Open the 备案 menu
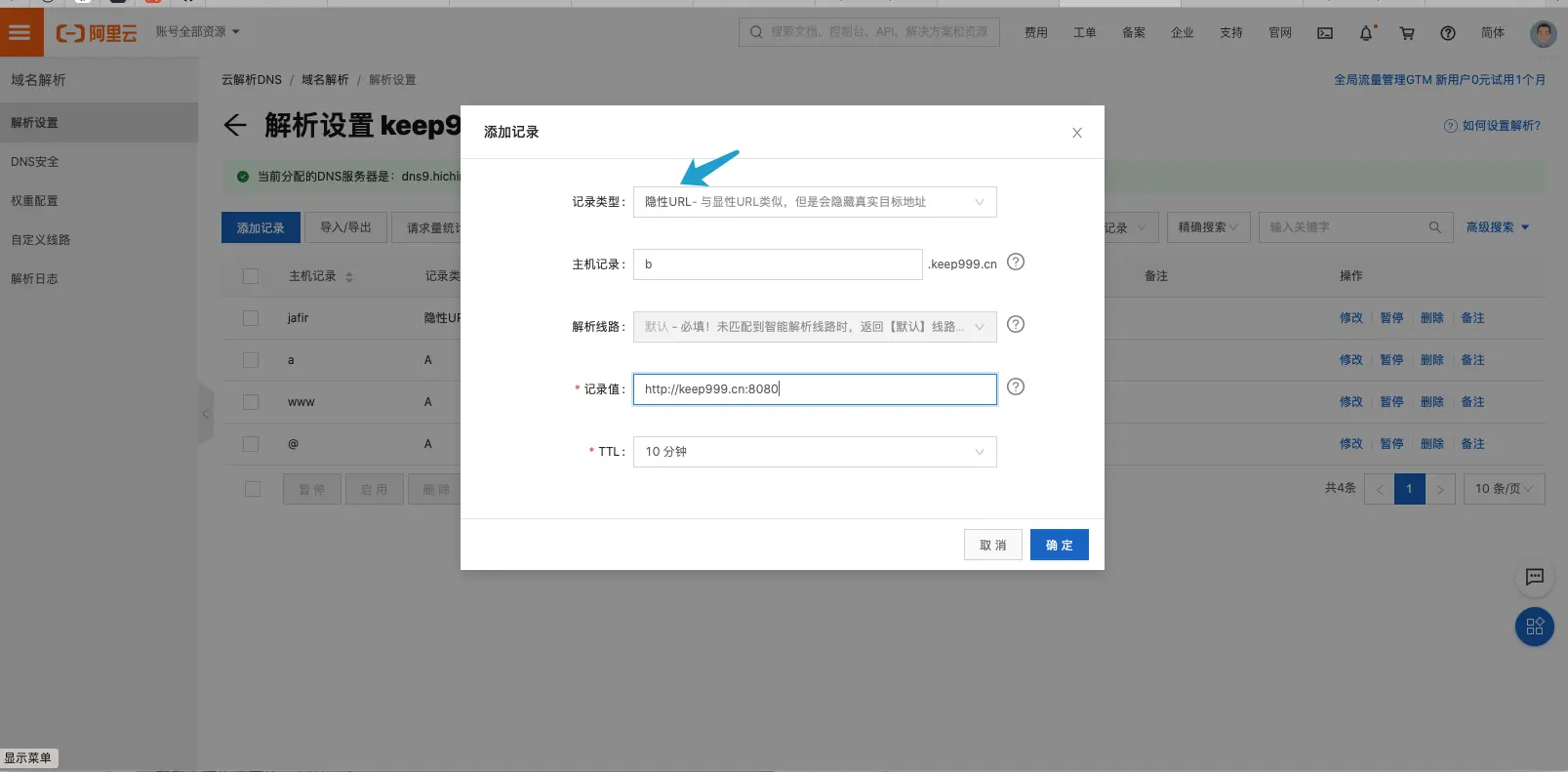 tap(1134, 33)
